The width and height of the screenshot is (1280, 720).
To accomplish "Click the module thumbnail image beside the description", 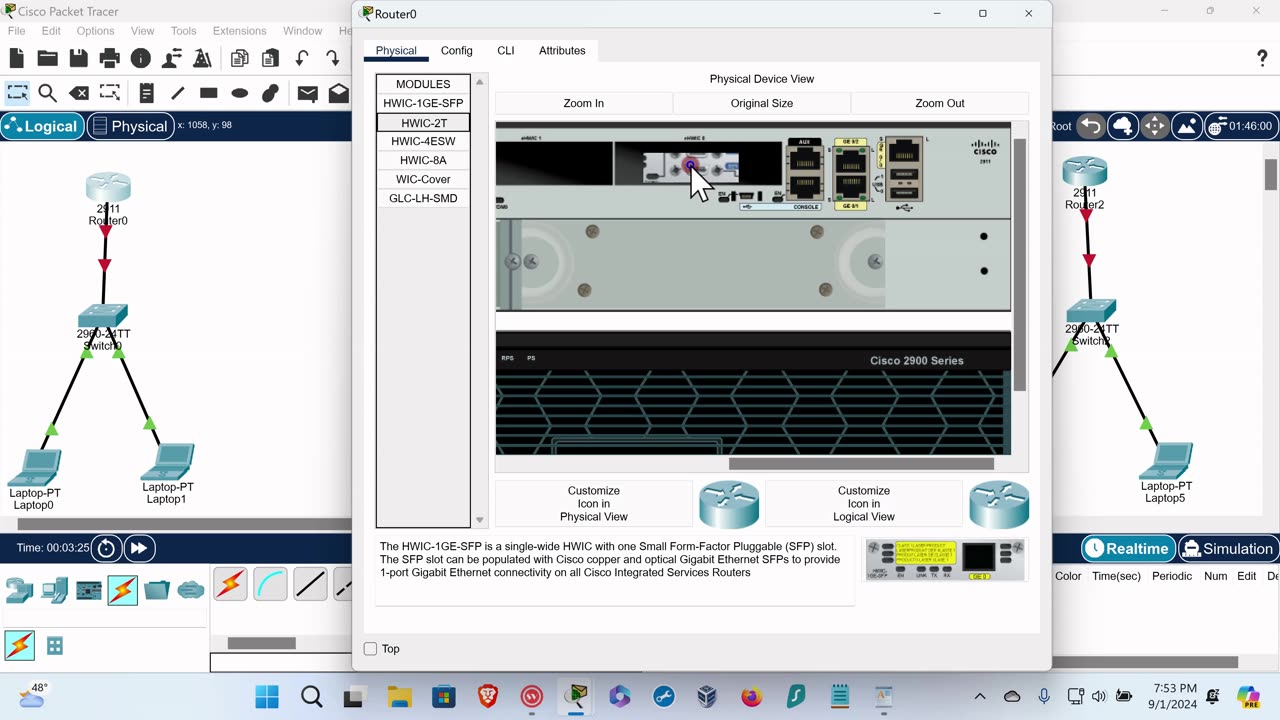I will 945,561.
